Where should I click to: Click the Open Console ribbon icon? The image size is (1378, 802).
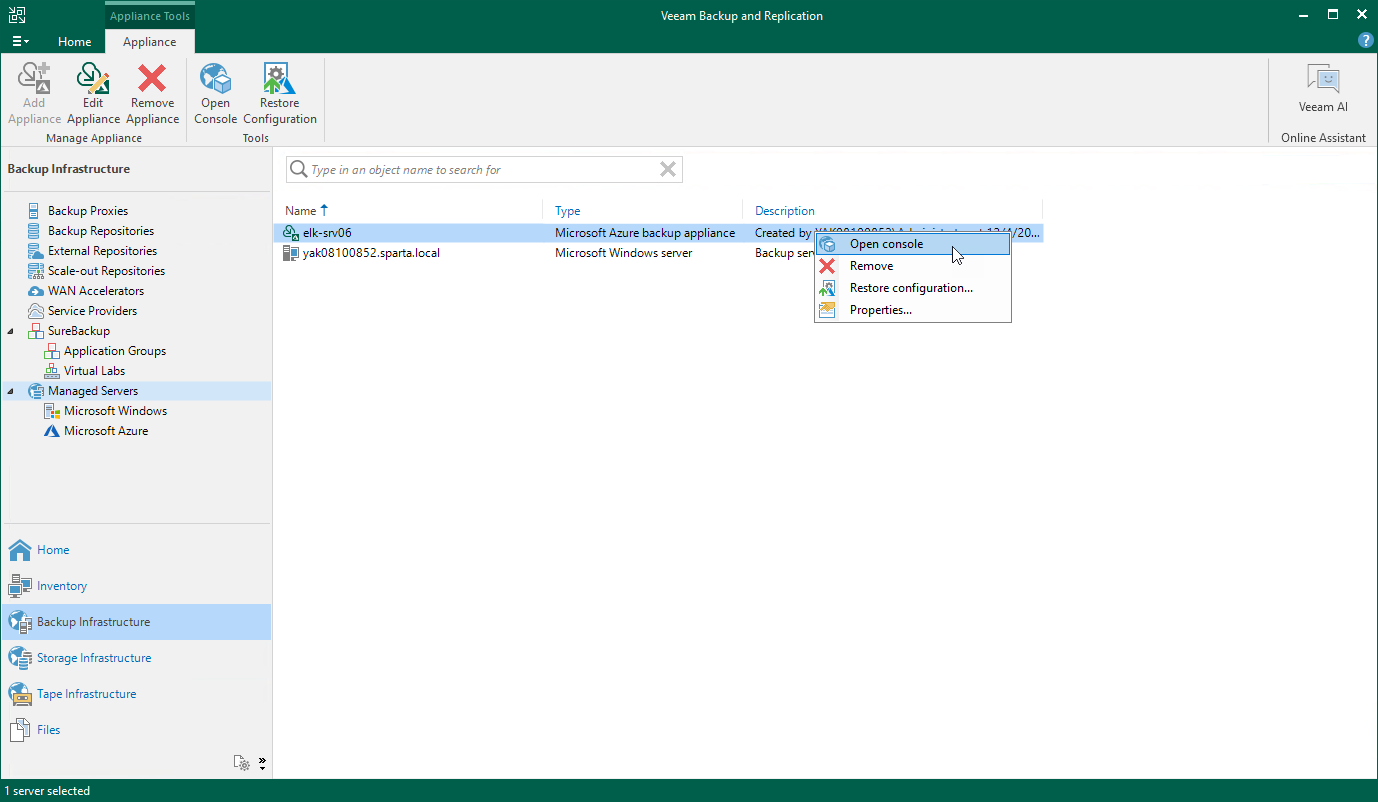pos(215,78)
